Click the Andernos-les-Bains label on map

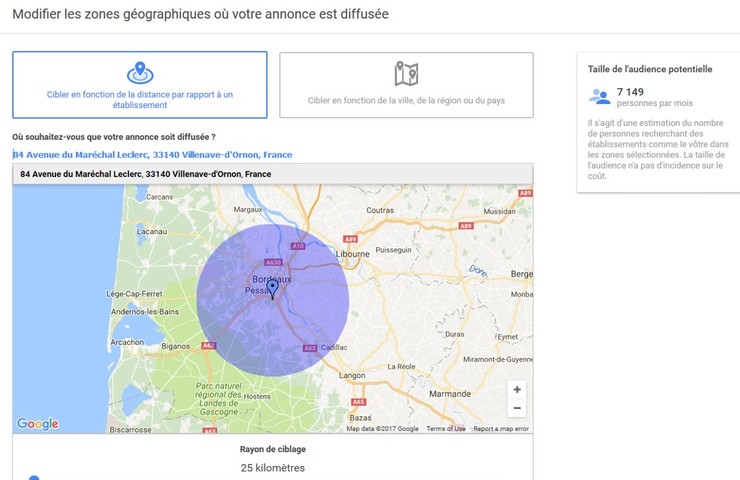[145, 312]
